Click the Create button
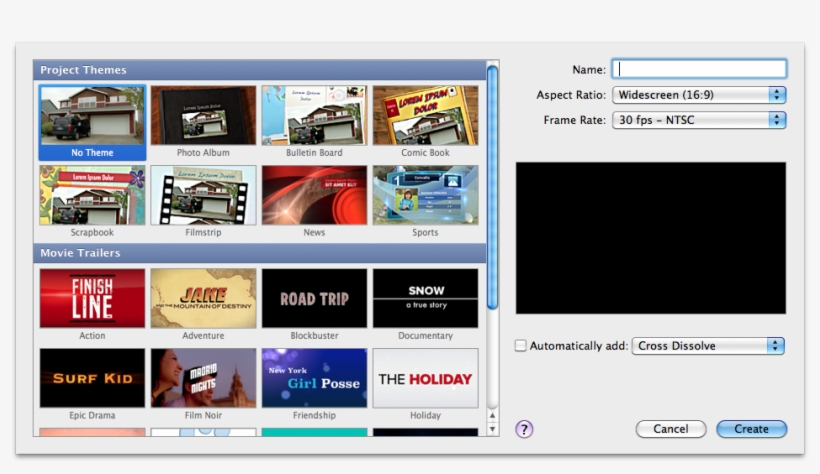820x474 pixels. coord(751,429)
